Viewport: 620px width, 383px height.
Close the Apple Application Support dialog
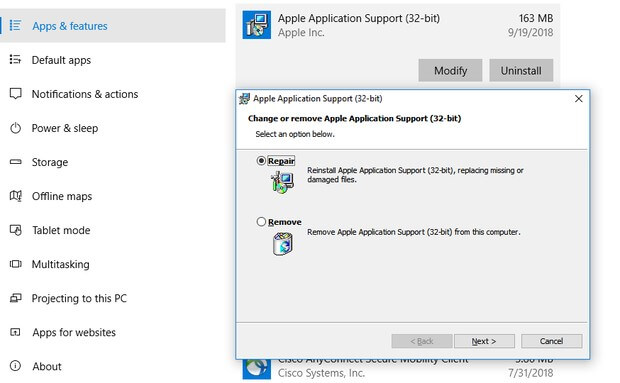(x=578, y=98)
